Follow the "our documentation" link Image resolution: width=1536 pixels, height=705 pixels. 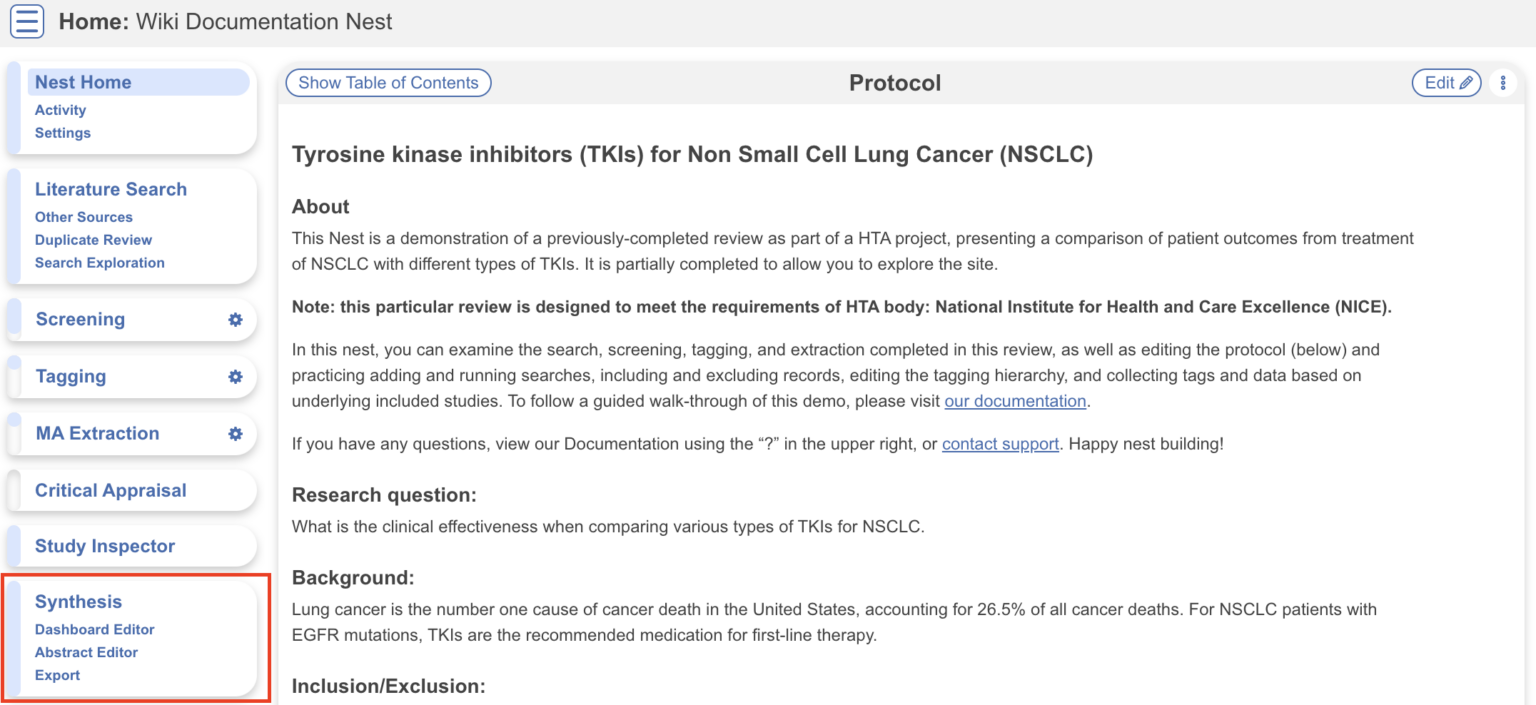(x=1015, y=401)
